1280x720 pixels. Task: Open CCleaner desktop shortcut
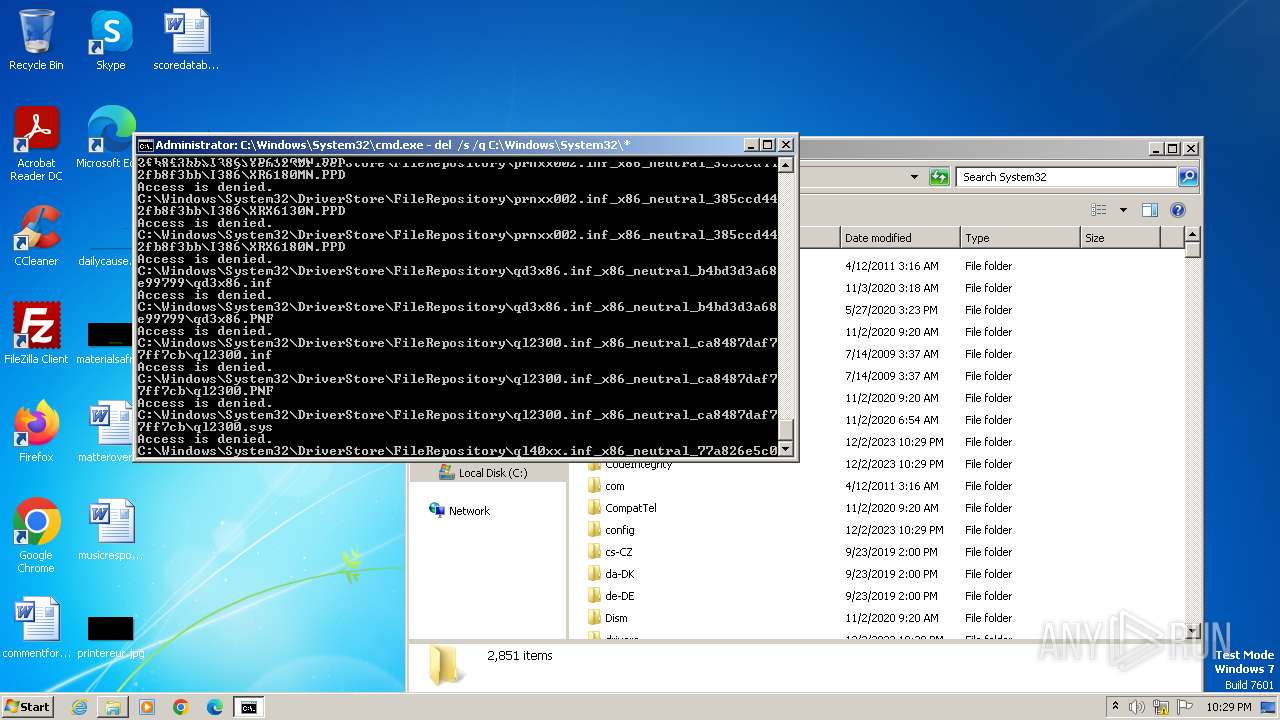36,236
